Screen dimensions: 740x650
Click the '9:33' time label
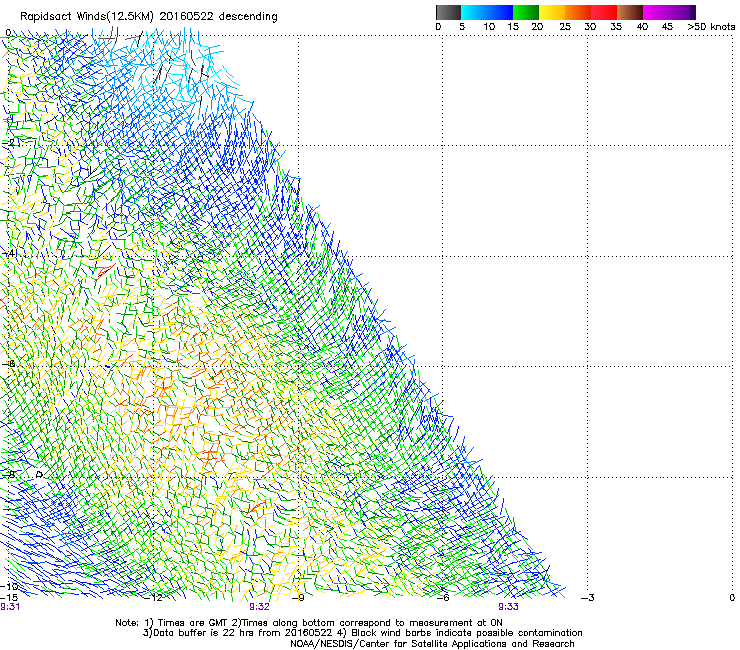click(x=508, y=607)
